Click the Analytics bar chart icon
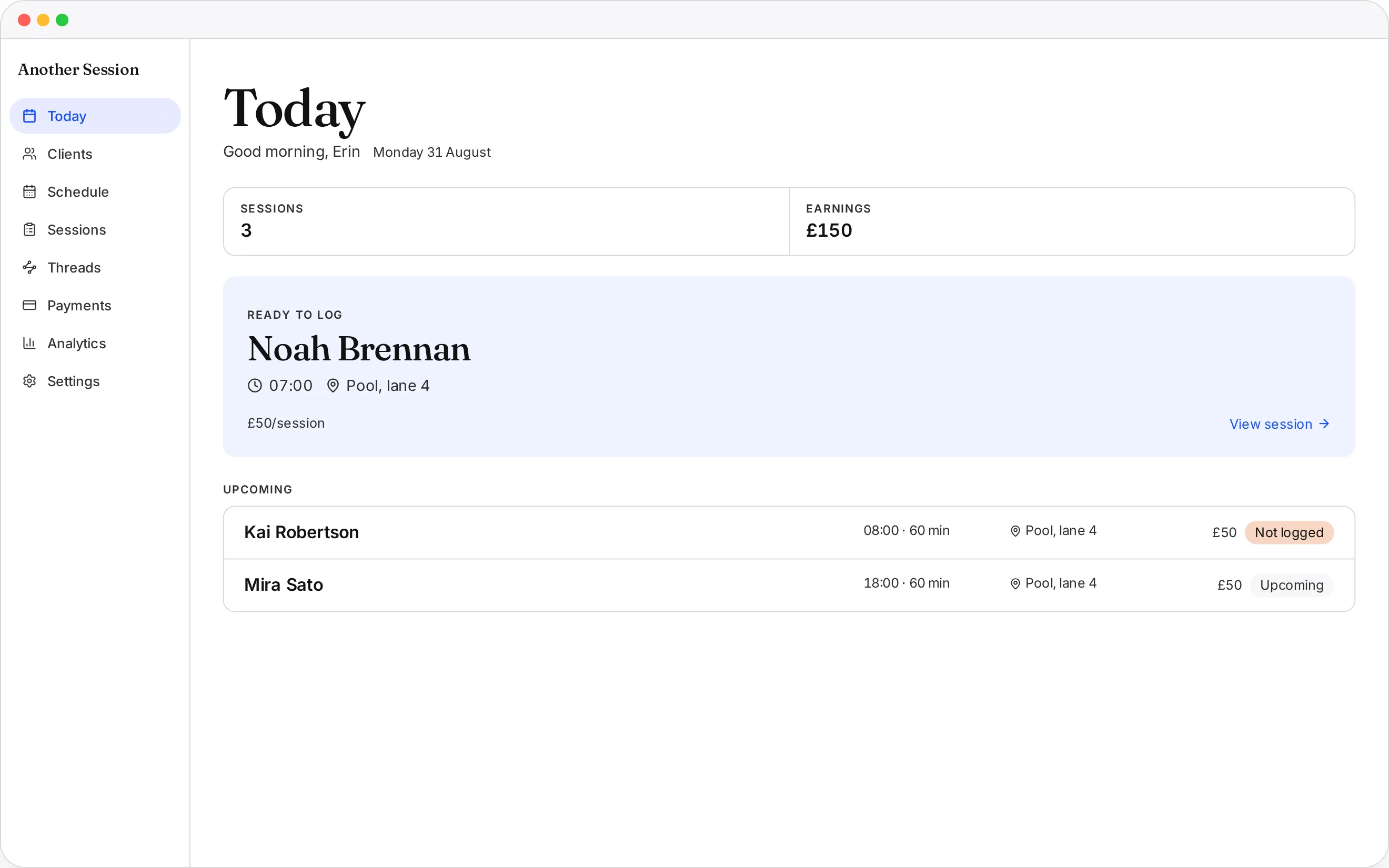This screenshot has width=1389, height=868. [29, 344]
